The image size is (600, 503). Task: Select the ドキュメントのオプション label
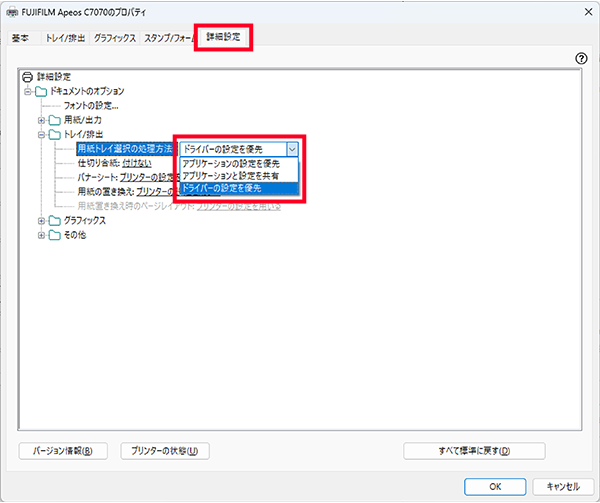pyautogui.click(x=87, y=91)
